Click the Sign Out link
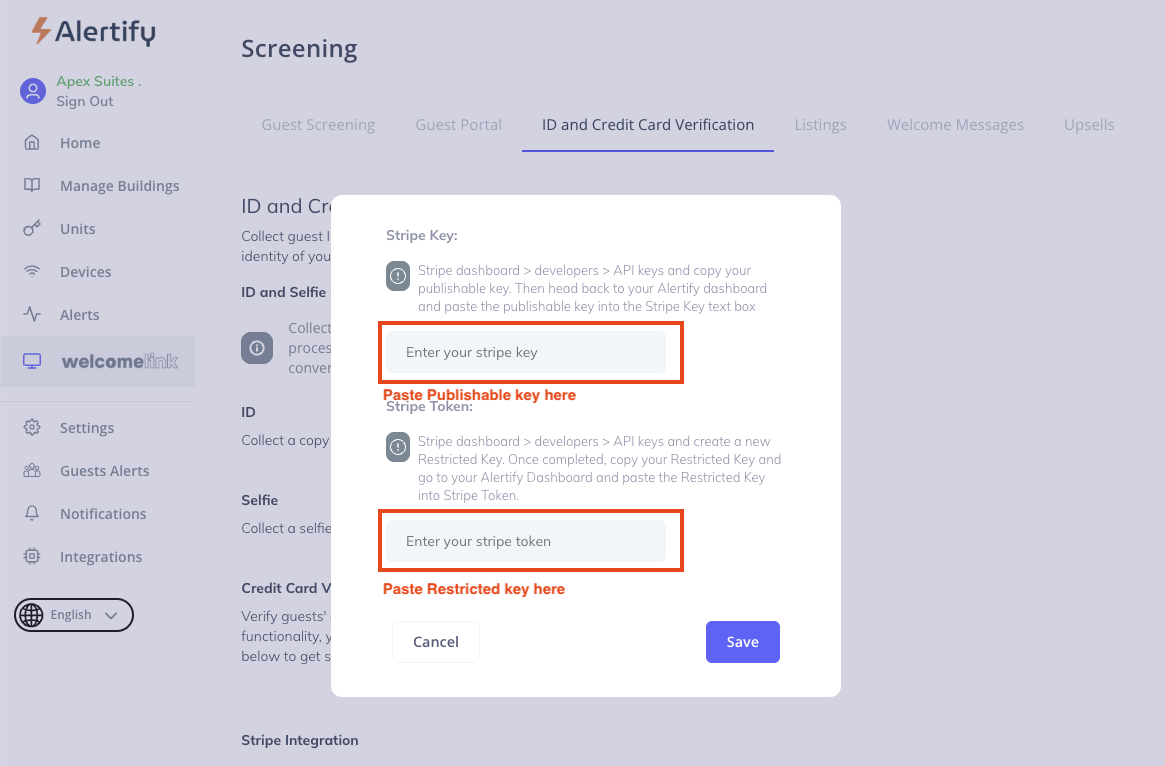The image size is (1165, 766). tap(85, 101)
